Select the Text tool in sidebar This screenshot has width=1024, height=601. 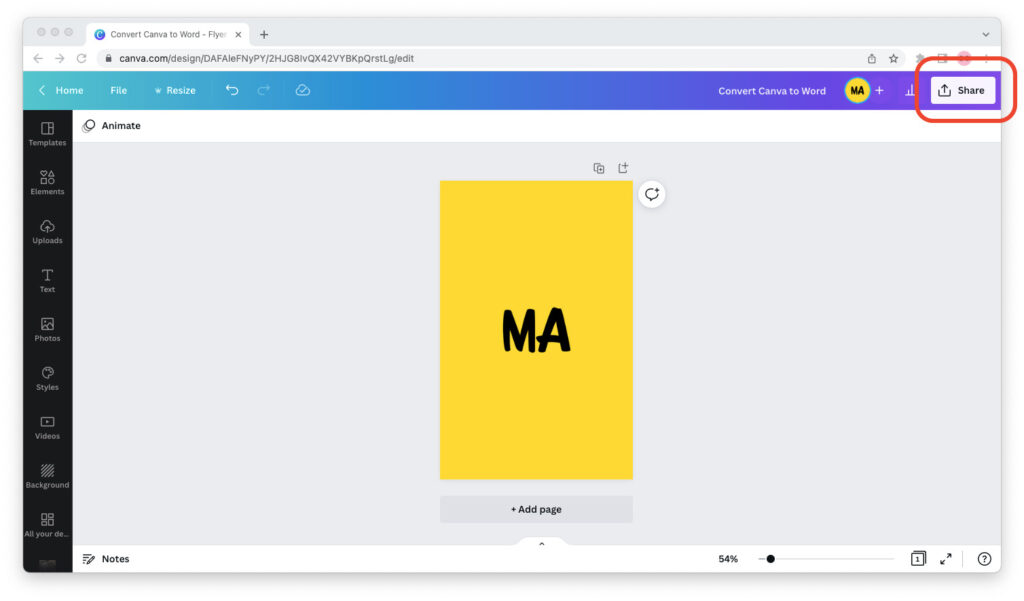pyautogui.click(x=47, y=281)
